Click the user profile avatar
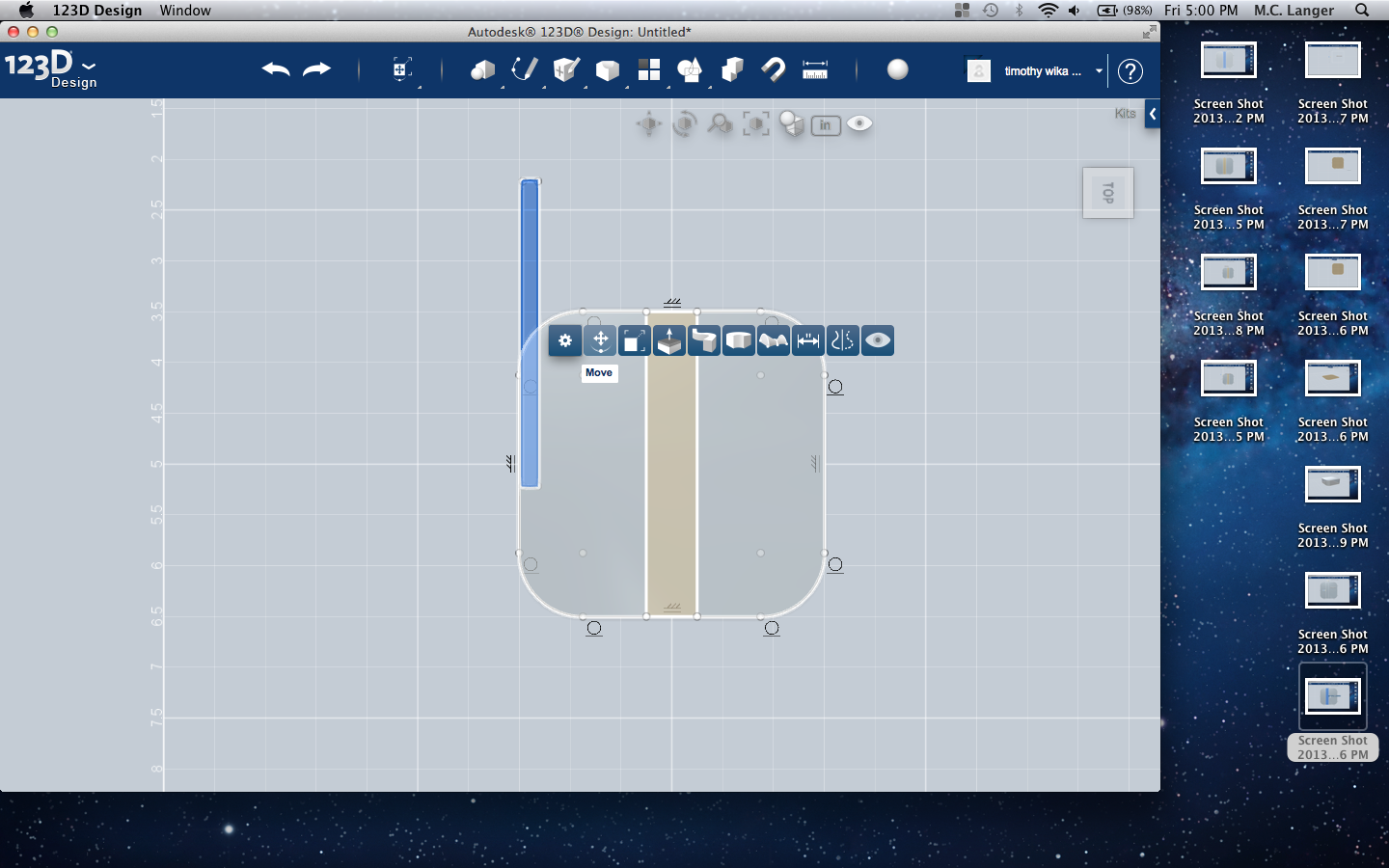Image resolution: width=1389 pixels, height=868 pixels. (x=979, y=70)
